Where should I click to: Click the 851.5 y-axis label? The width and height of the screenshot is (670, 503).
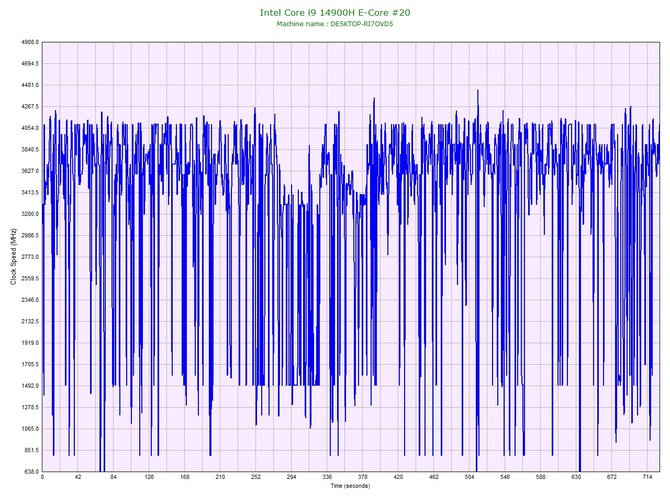pyautogui.click(x=31, y=450)
